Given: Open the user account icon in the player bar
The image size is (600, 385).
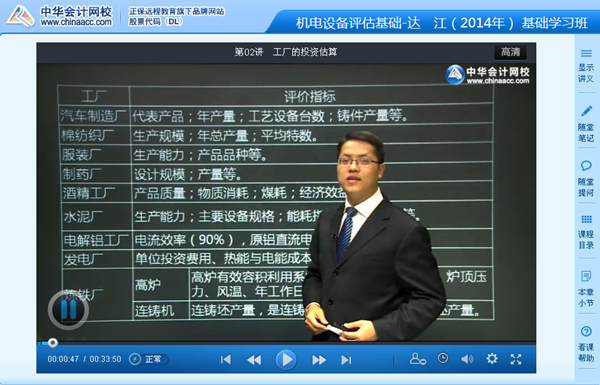Looking at the screenshot, I should (x=417, y=359).
